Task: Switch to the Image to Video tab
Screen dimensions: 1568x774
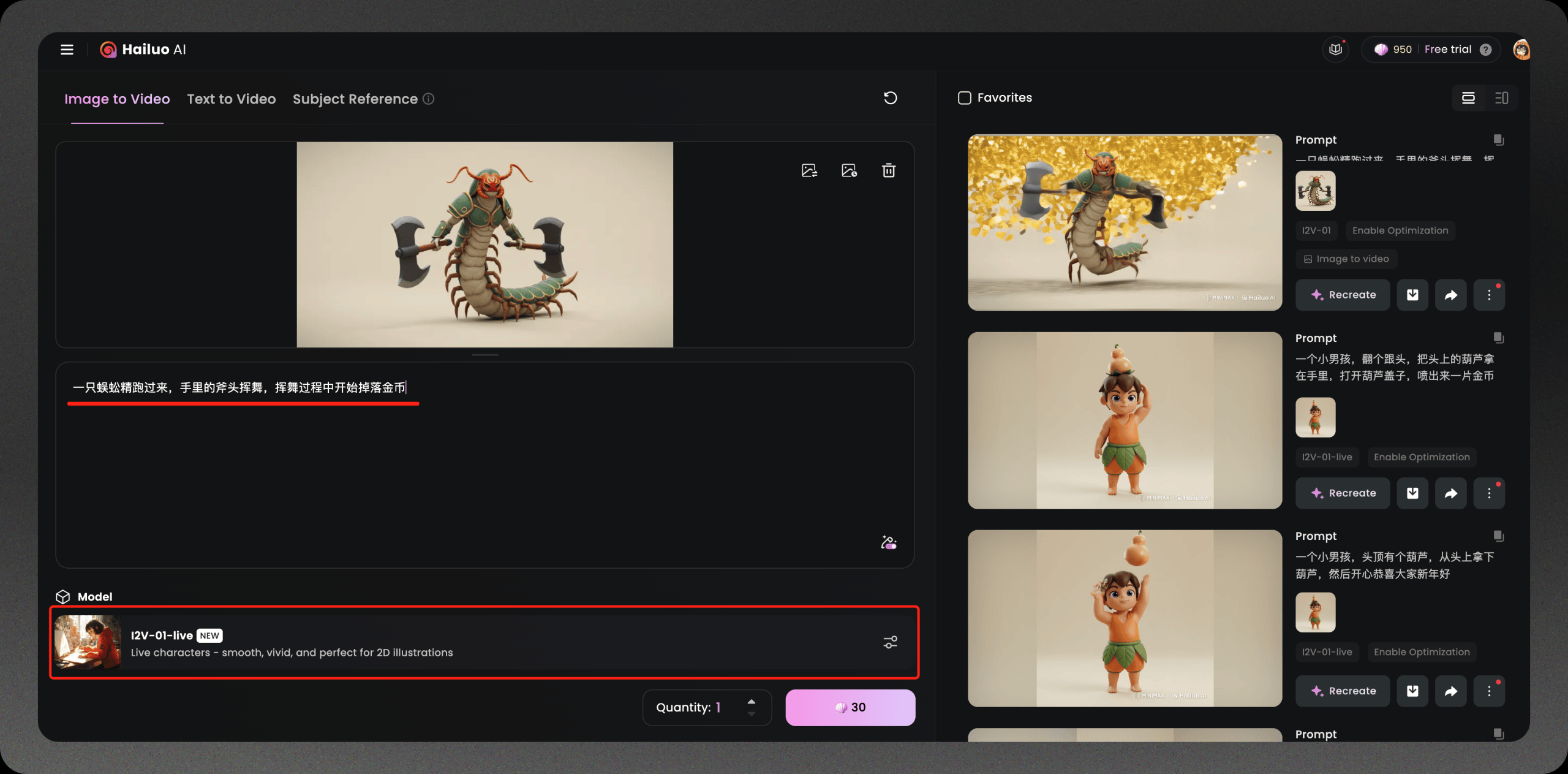Action: point(117,99)
